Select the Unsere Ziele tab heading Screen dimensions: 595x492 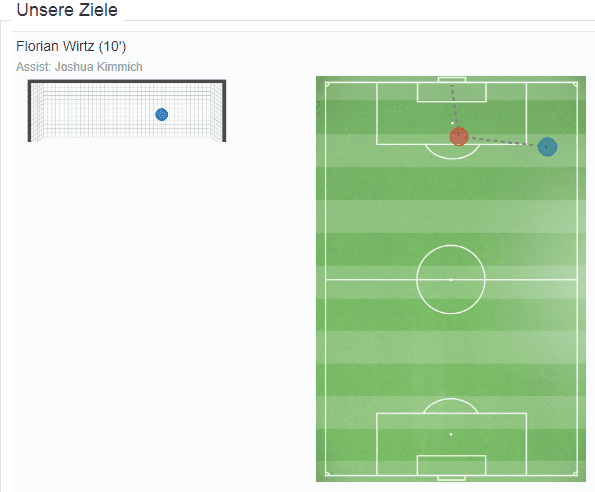click(x=67, y=10)
